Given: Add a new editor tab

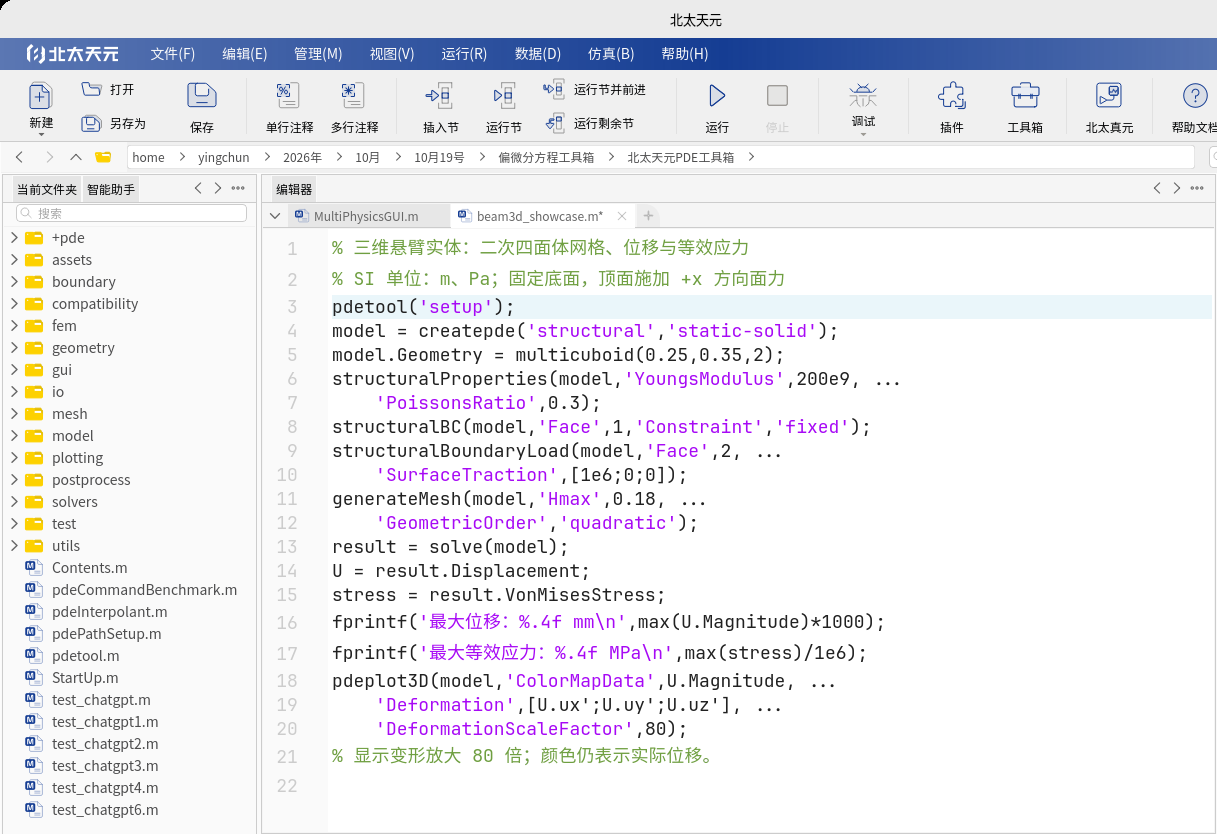Looking at the screenshot, I should click(648, 216).
